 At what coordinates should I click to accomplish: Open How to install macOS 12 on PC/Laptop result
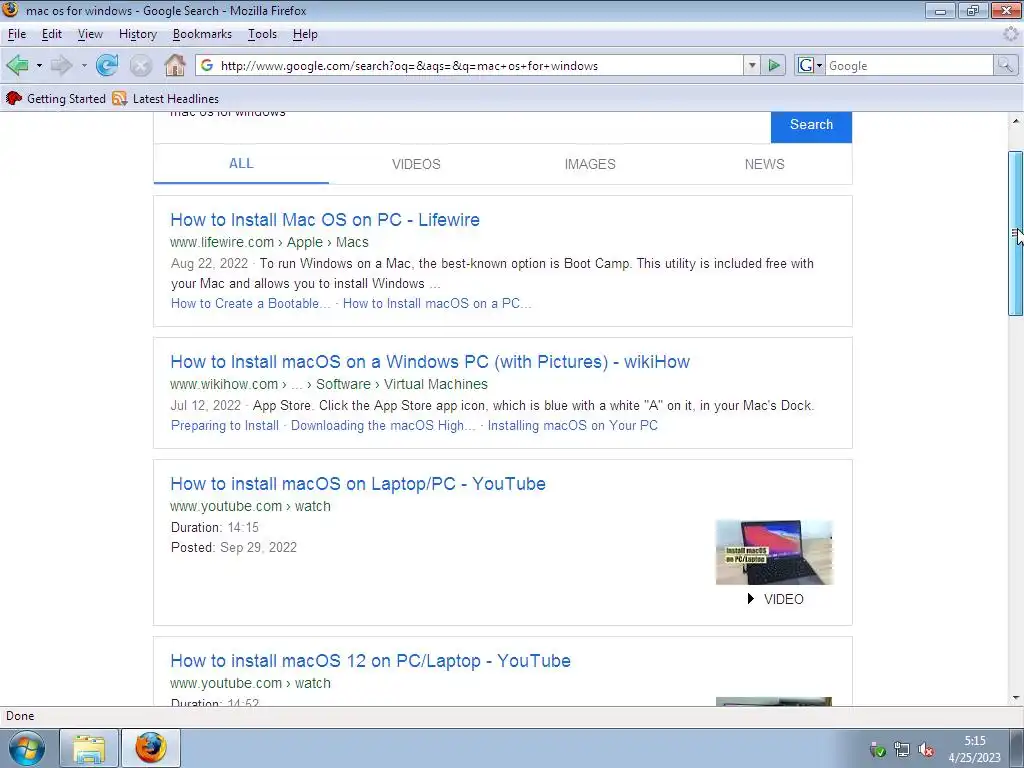370,661
